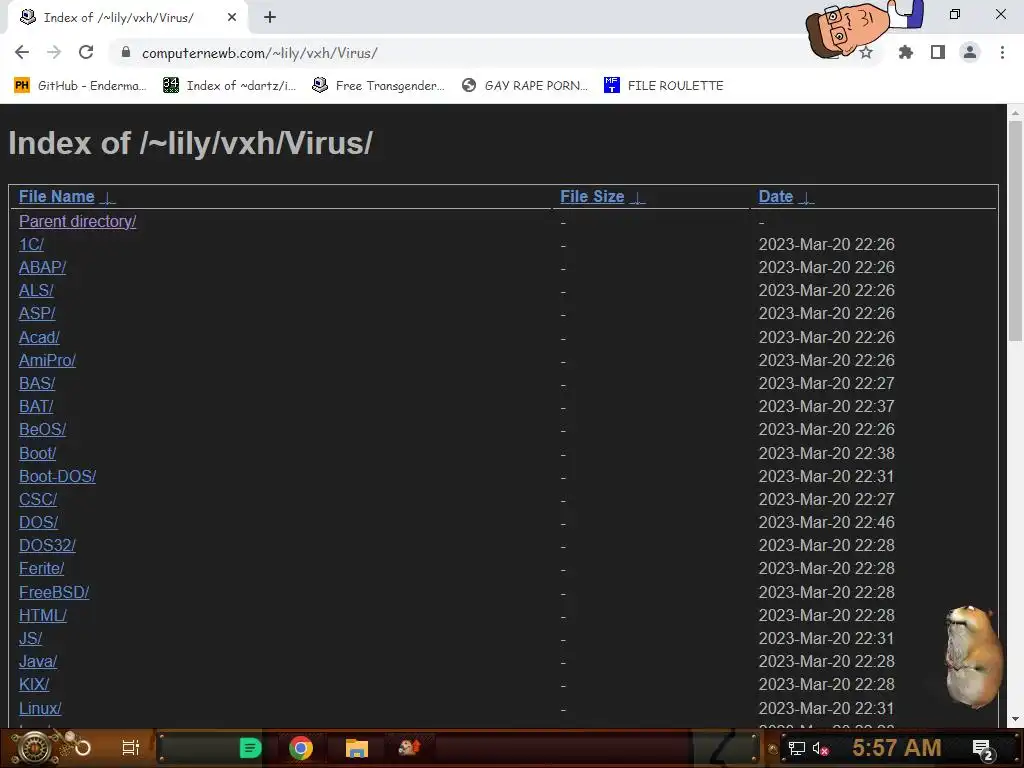Open the Chrome profile avatar icon
The width and height of the screenshot is (1024, 768).
coord(970,53)
